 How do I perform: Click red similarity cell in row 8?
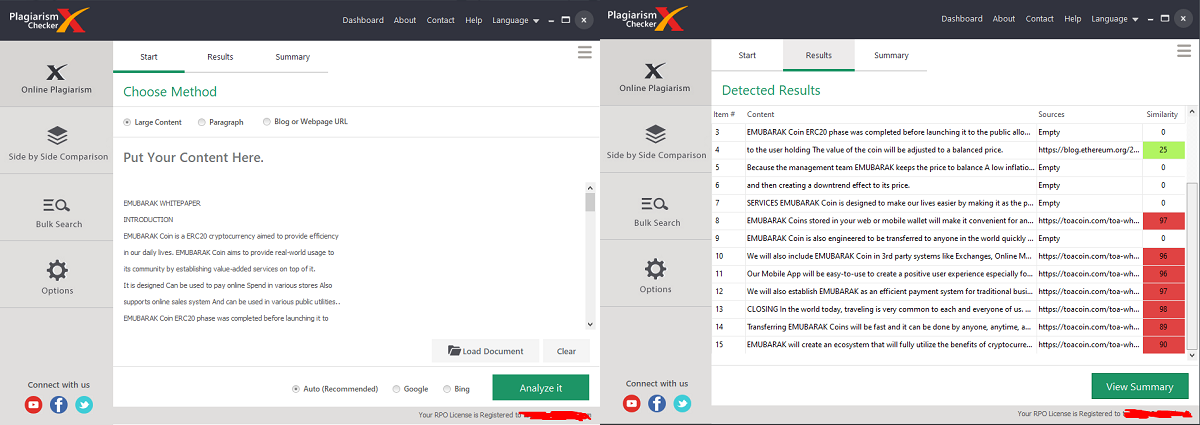(1163, 220)
